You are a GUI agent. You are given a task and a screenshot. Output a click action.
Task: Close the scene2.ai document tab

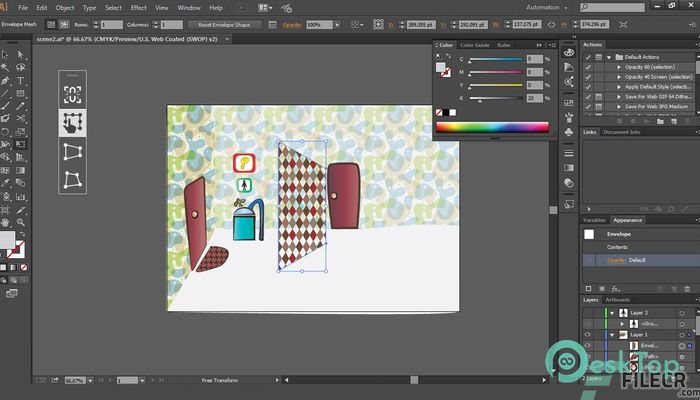pos(227,39)
